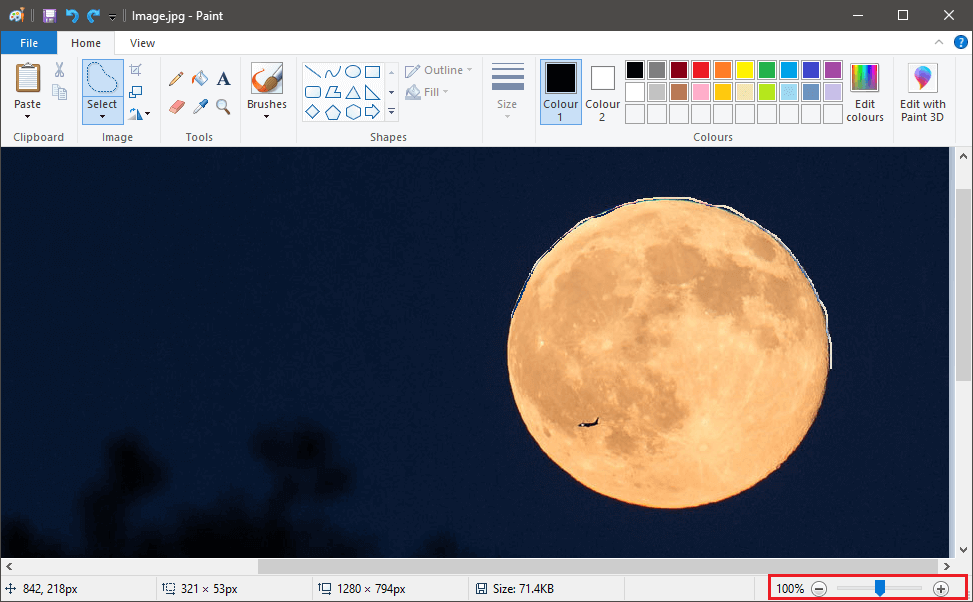Activate Colour 2 selector
Viewport: 973px width, 602px height.
[602, 92]
